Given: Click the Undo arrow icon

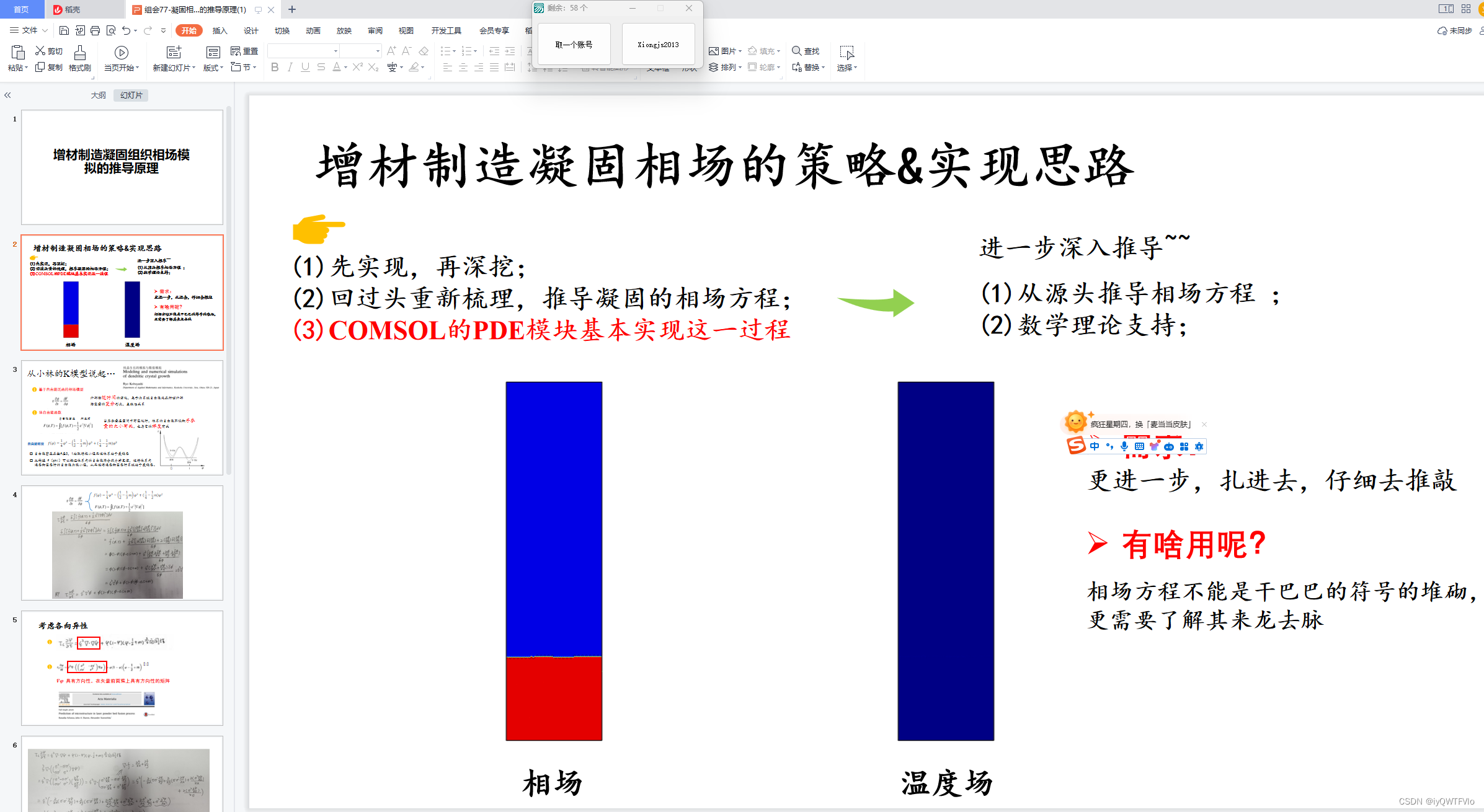Looking at the screenshot, I should point(126,30).
